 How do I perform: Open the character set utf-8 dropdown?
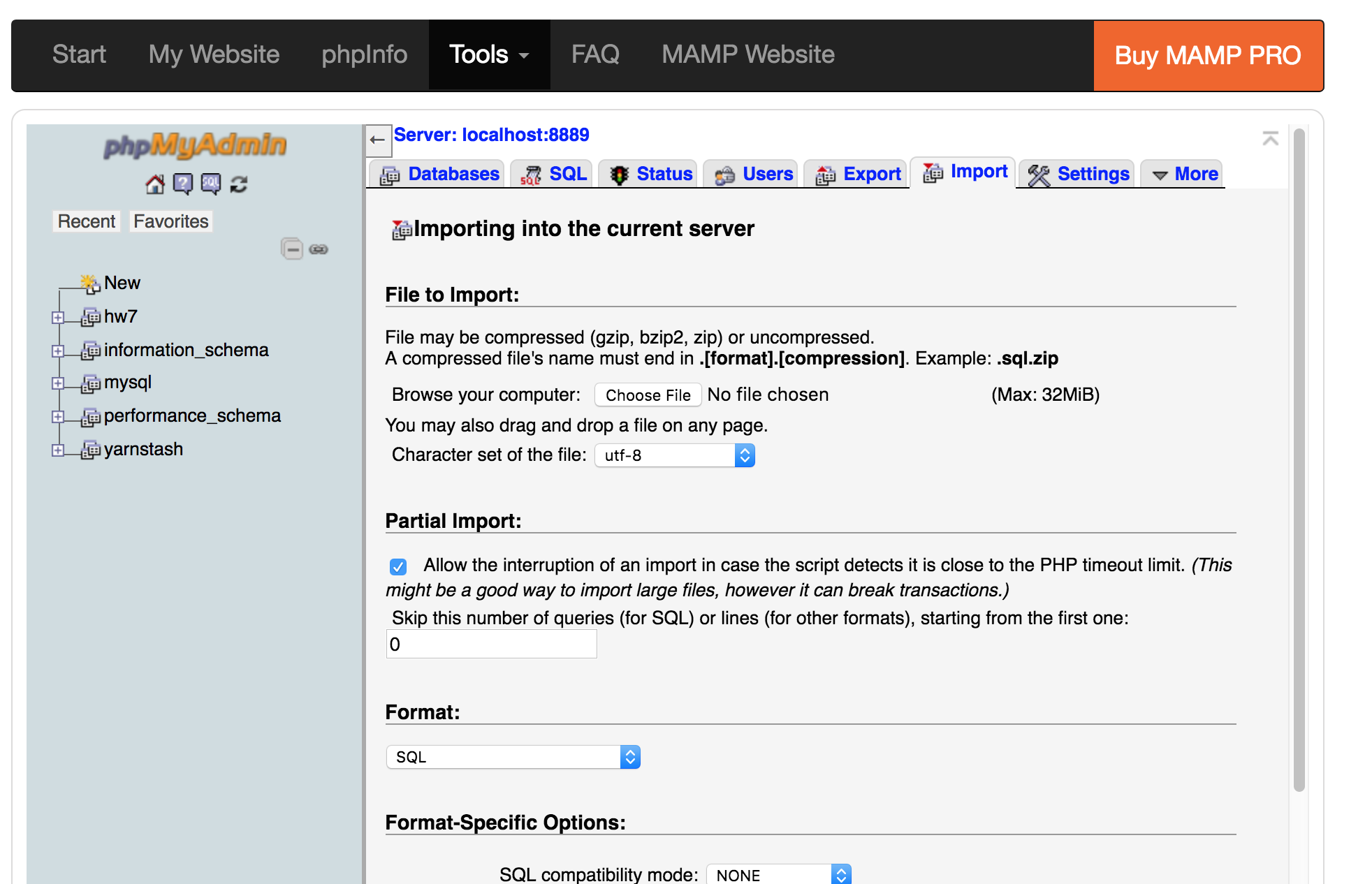(675, 456)
